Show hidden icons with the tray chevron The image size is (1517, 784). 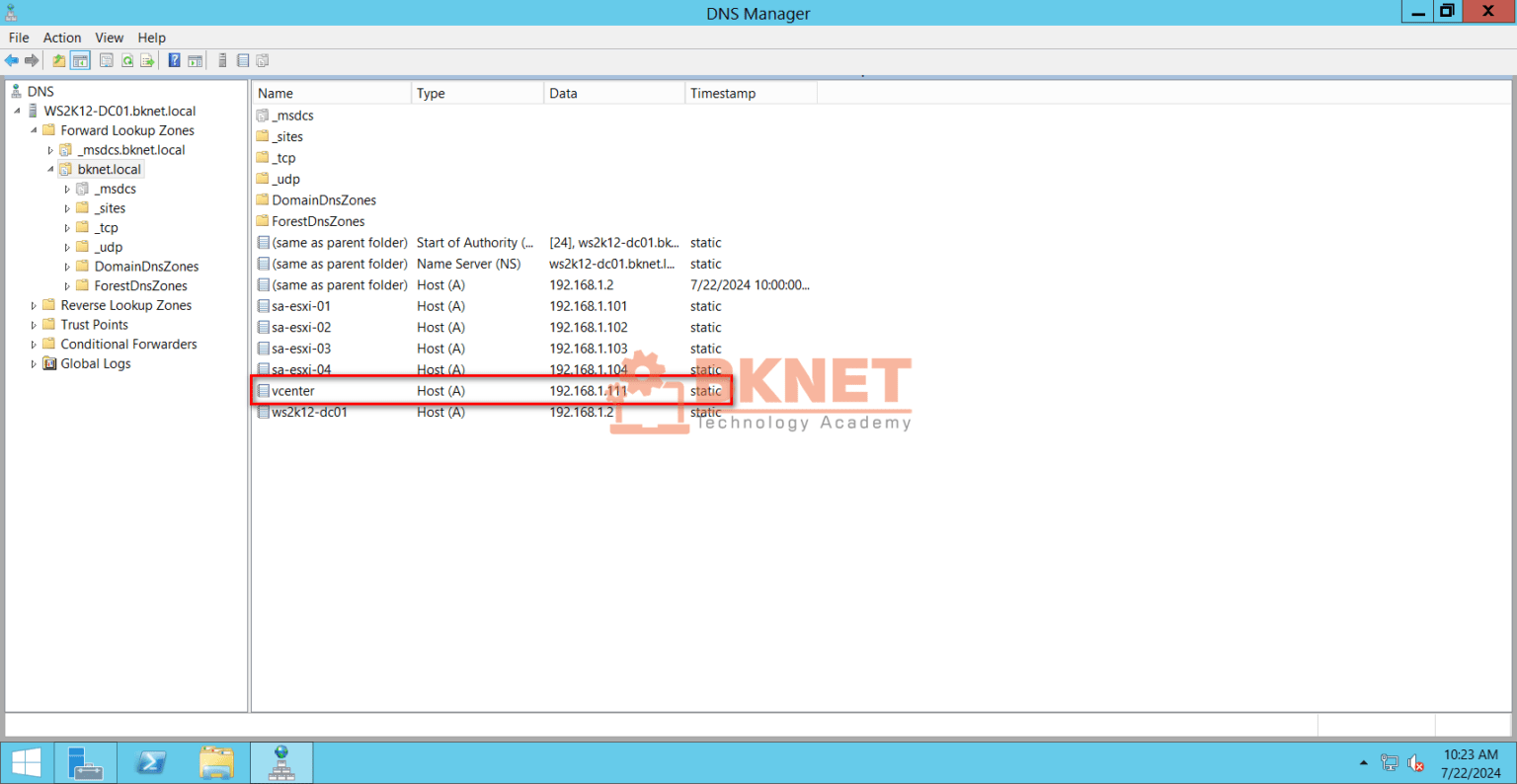click(1362, 761)
